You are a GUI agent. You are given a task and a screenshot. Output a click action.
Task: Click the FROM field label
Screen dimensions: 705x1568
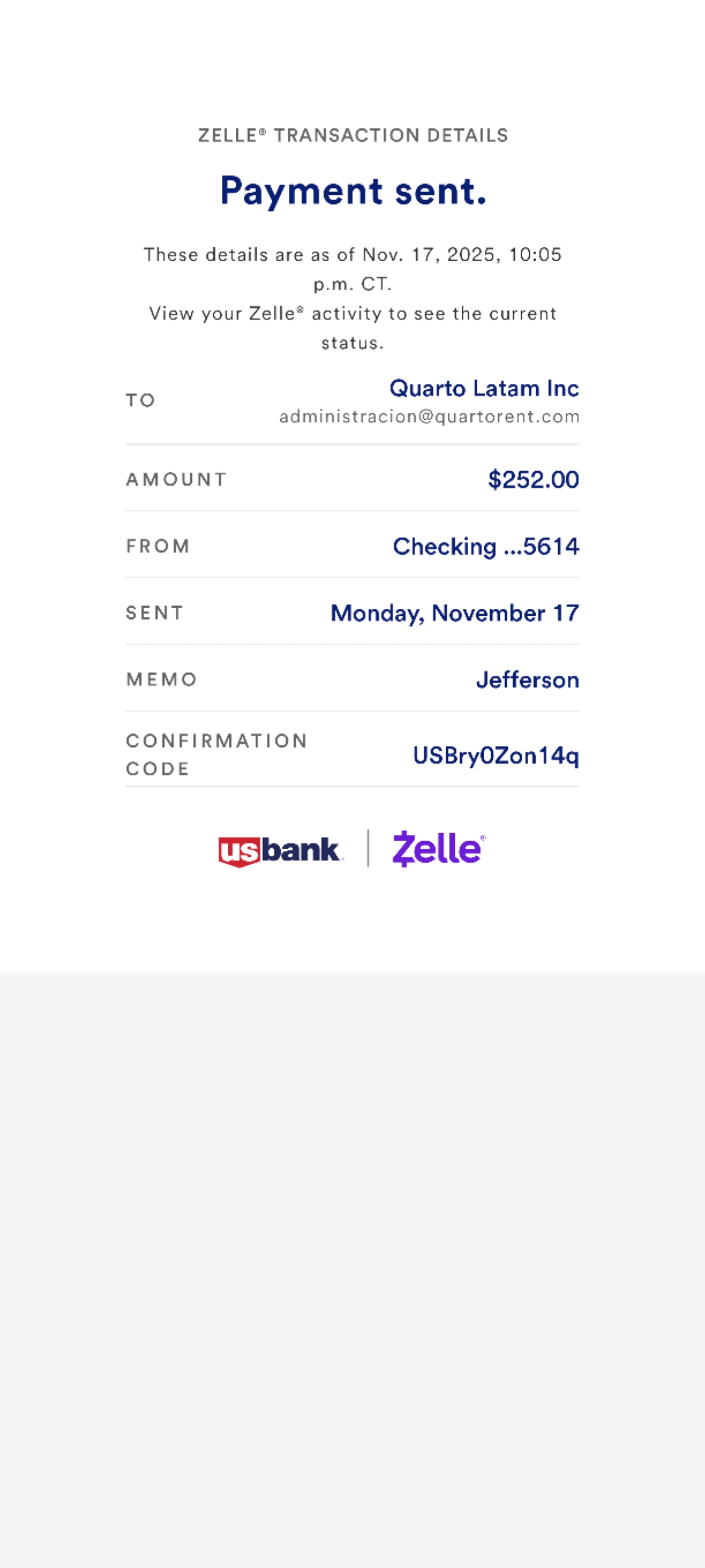point(158,546)
